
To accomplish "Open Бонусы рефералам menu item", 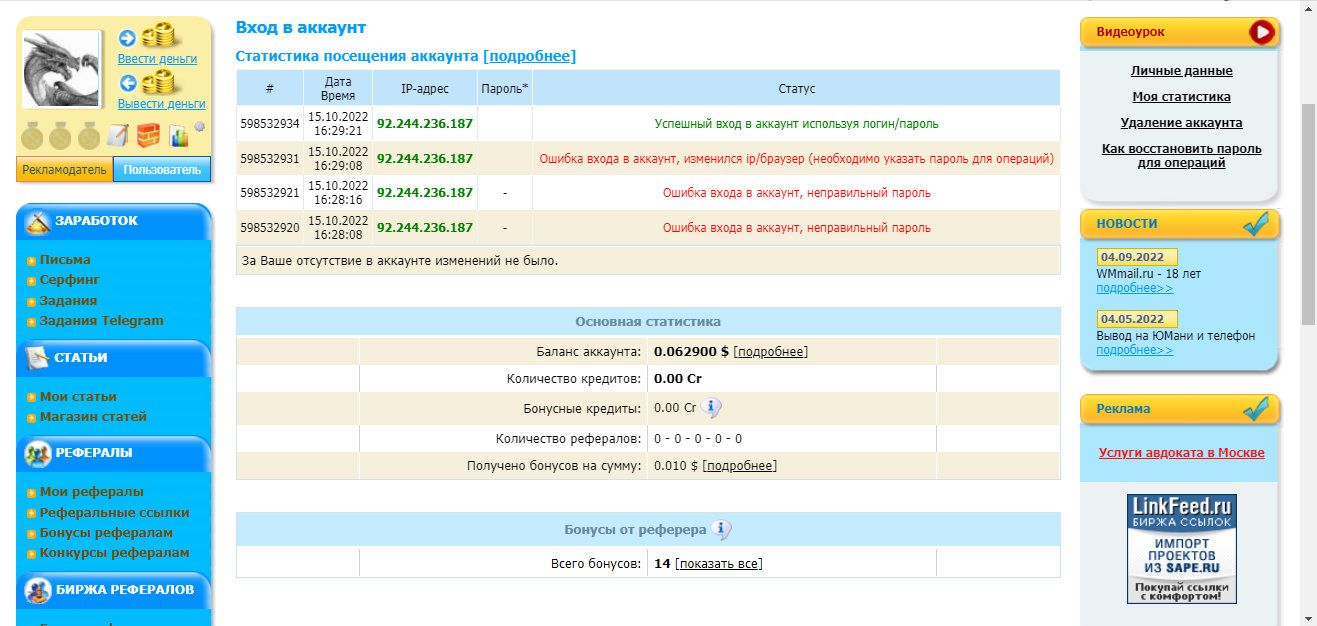I will click(106, 532).
